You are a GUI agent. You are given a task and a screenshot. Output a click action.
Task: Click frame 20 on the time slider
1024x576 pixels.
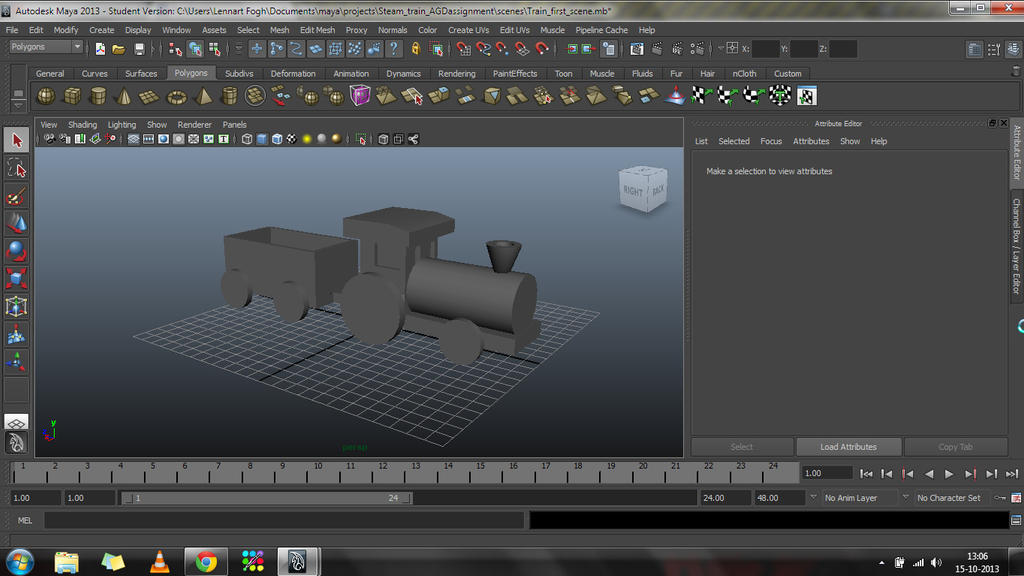(x=643, y=472)
